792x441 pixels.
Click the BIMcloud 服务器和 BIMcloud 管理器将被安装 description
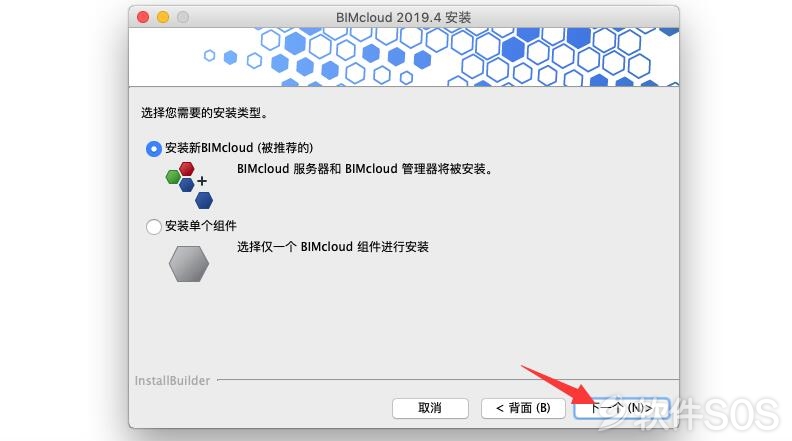pos(365,169)
